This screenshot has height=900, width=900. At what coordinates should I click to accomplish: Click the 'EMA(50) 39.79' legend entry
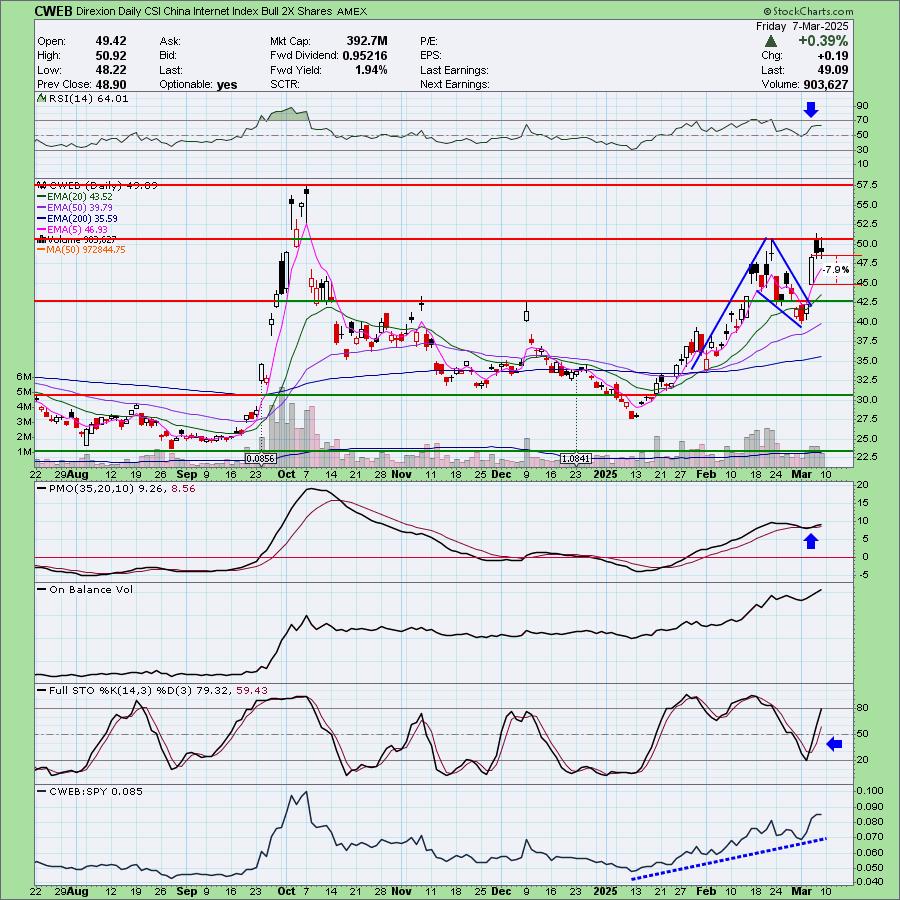click(x=80, y=207)
